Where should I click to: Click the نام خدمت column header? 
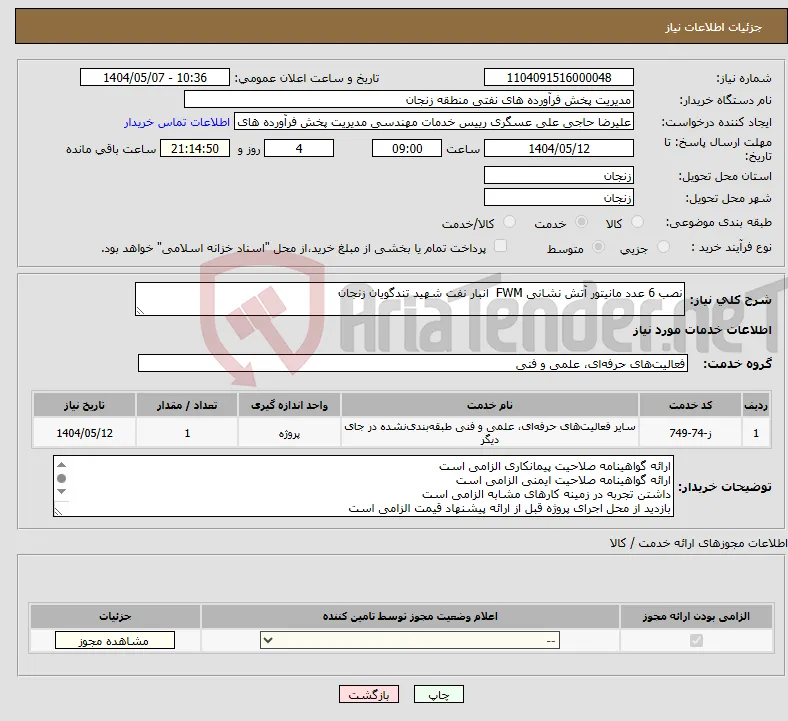[x=490, y=405]
